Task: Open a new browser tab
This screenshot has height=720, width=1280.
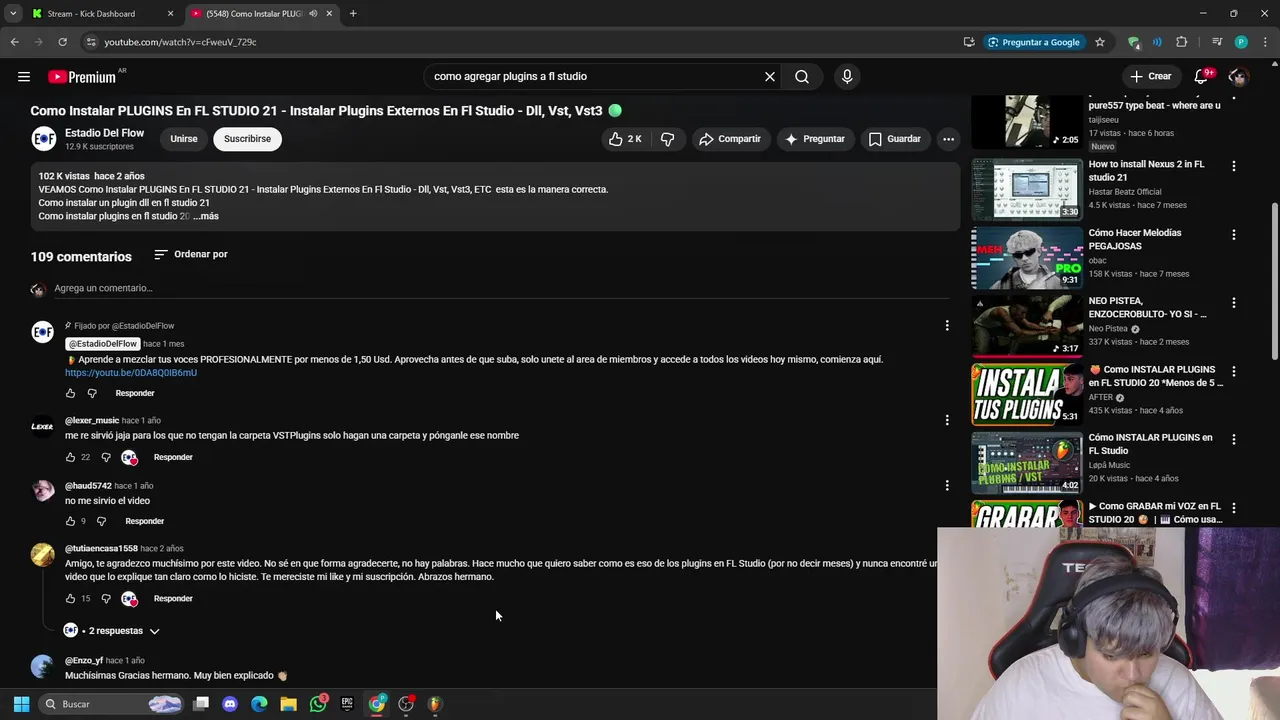Action: [x=353, y=14]
